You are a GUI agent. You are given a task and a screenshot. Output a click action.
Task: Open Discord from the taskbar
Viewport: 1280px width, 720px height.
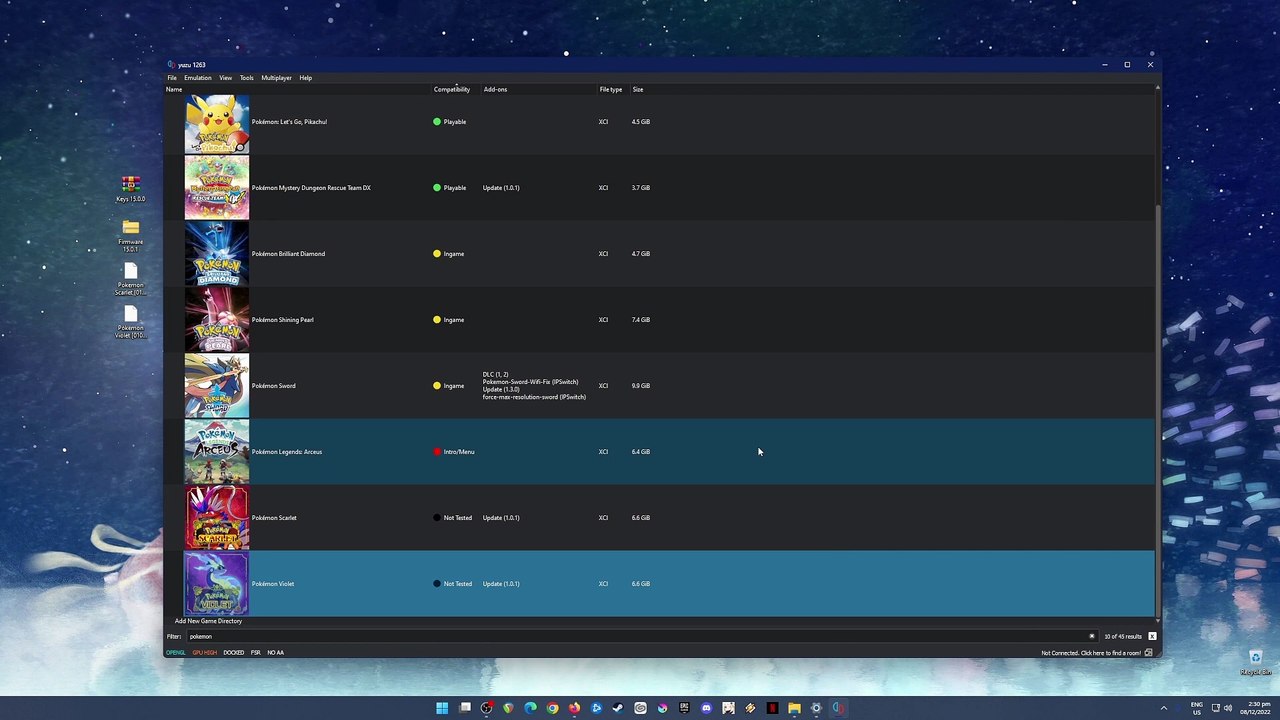706,708
